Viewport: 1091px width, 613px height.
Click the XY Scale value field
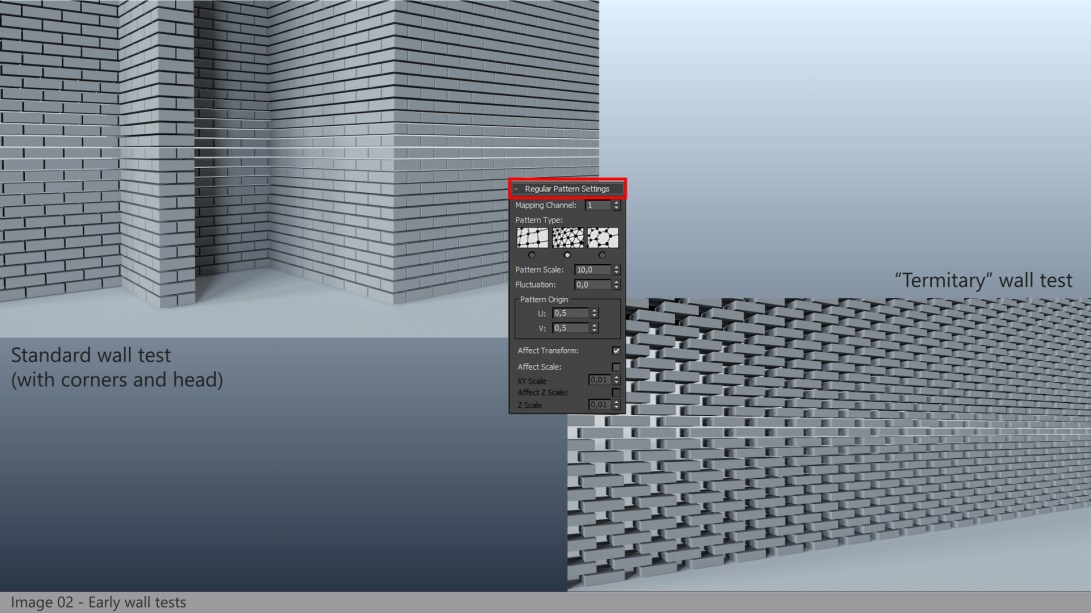click(599, 379)
